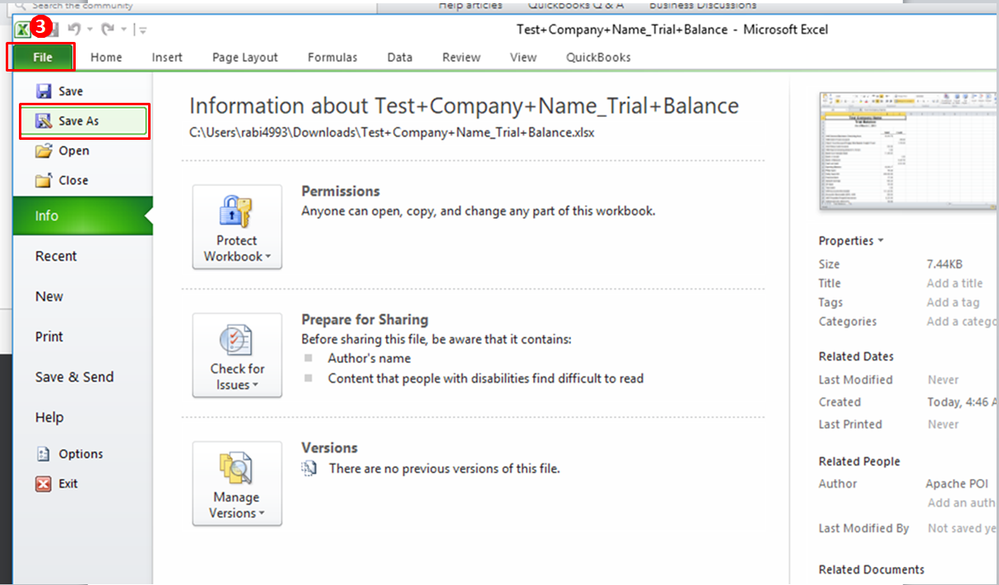The height and width of the screenshot is (585, 999).
Task: Open the Protect Workbook dropdown button
Action: pos(237,228)
